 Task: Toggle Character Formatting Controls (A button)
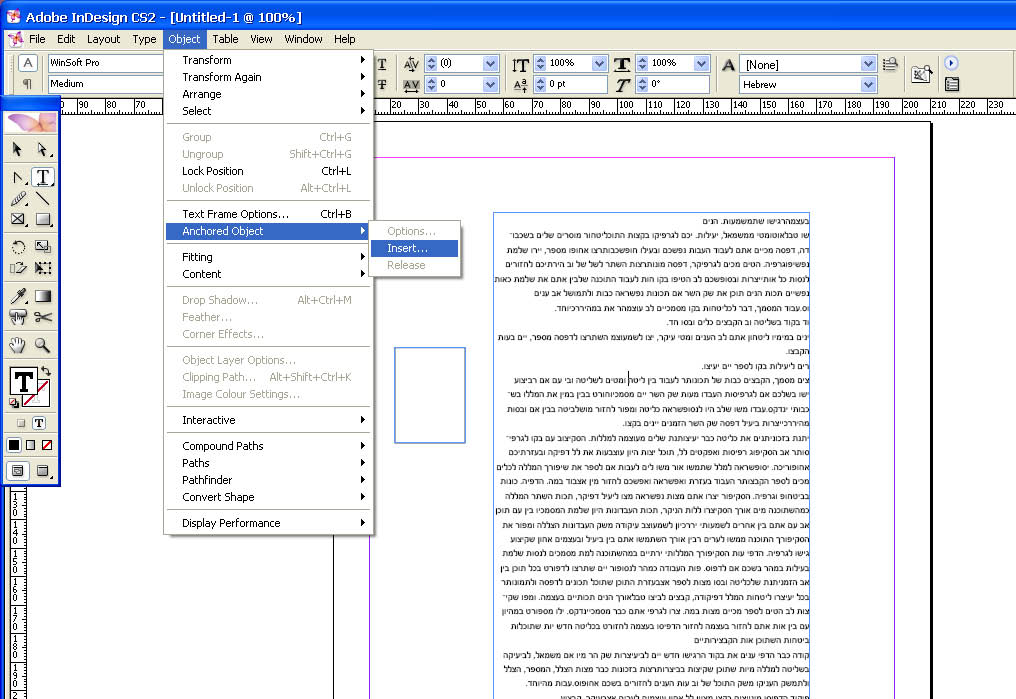[x=27, y=63]
